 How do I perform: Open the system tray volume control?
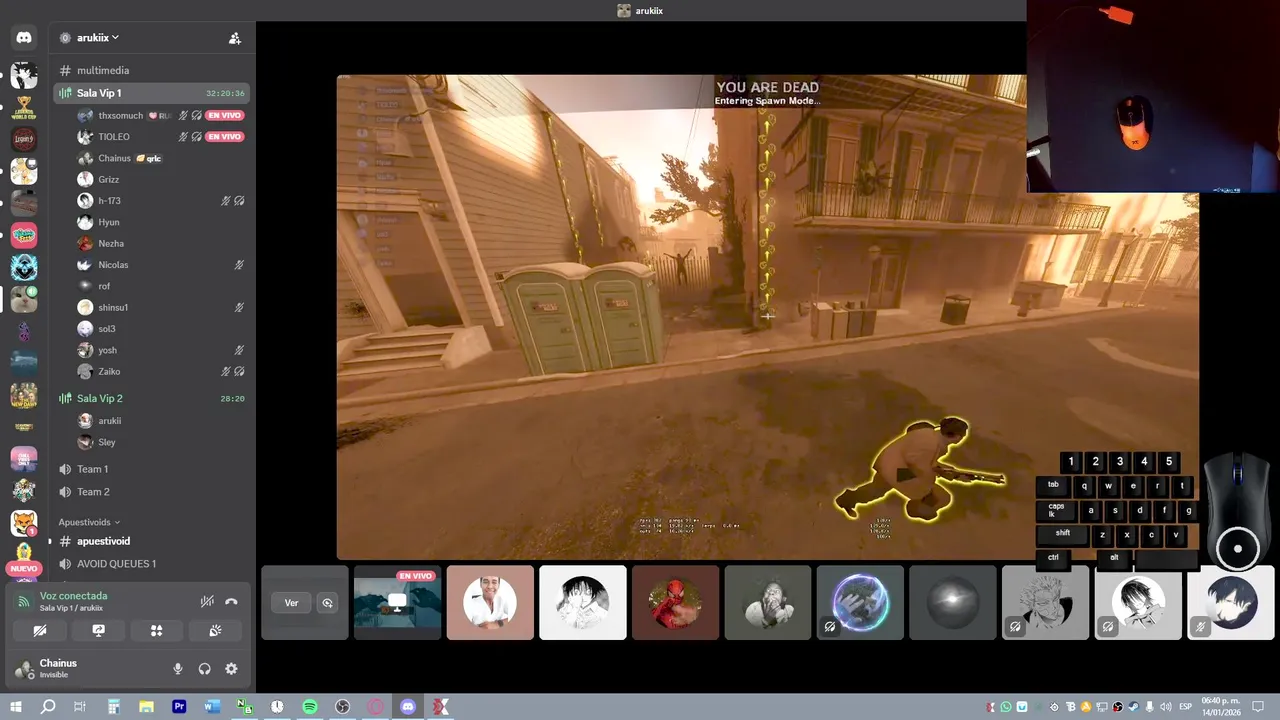click(x=1165, y=708)
